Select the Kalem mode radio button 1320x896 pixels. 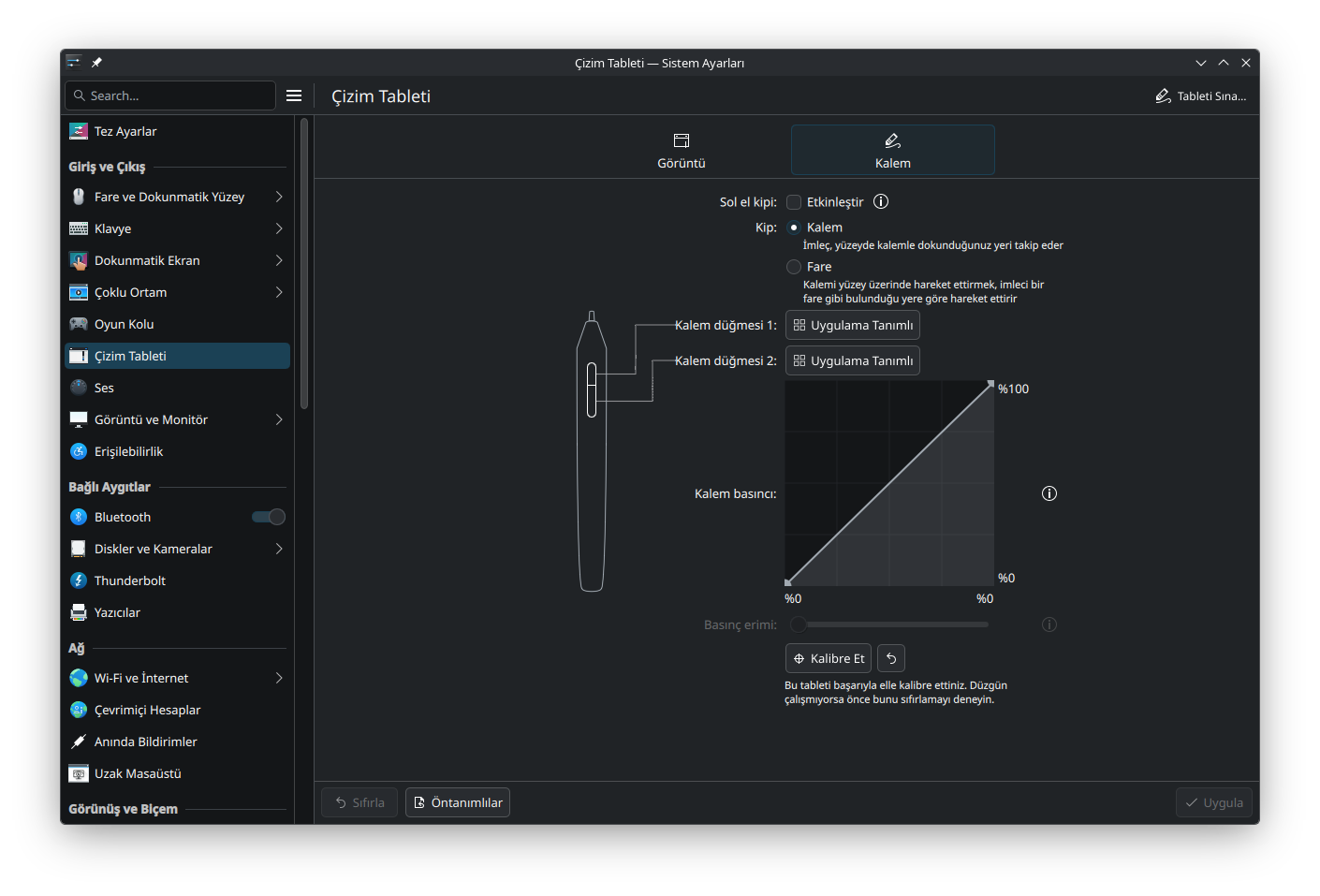coord(794,228)
